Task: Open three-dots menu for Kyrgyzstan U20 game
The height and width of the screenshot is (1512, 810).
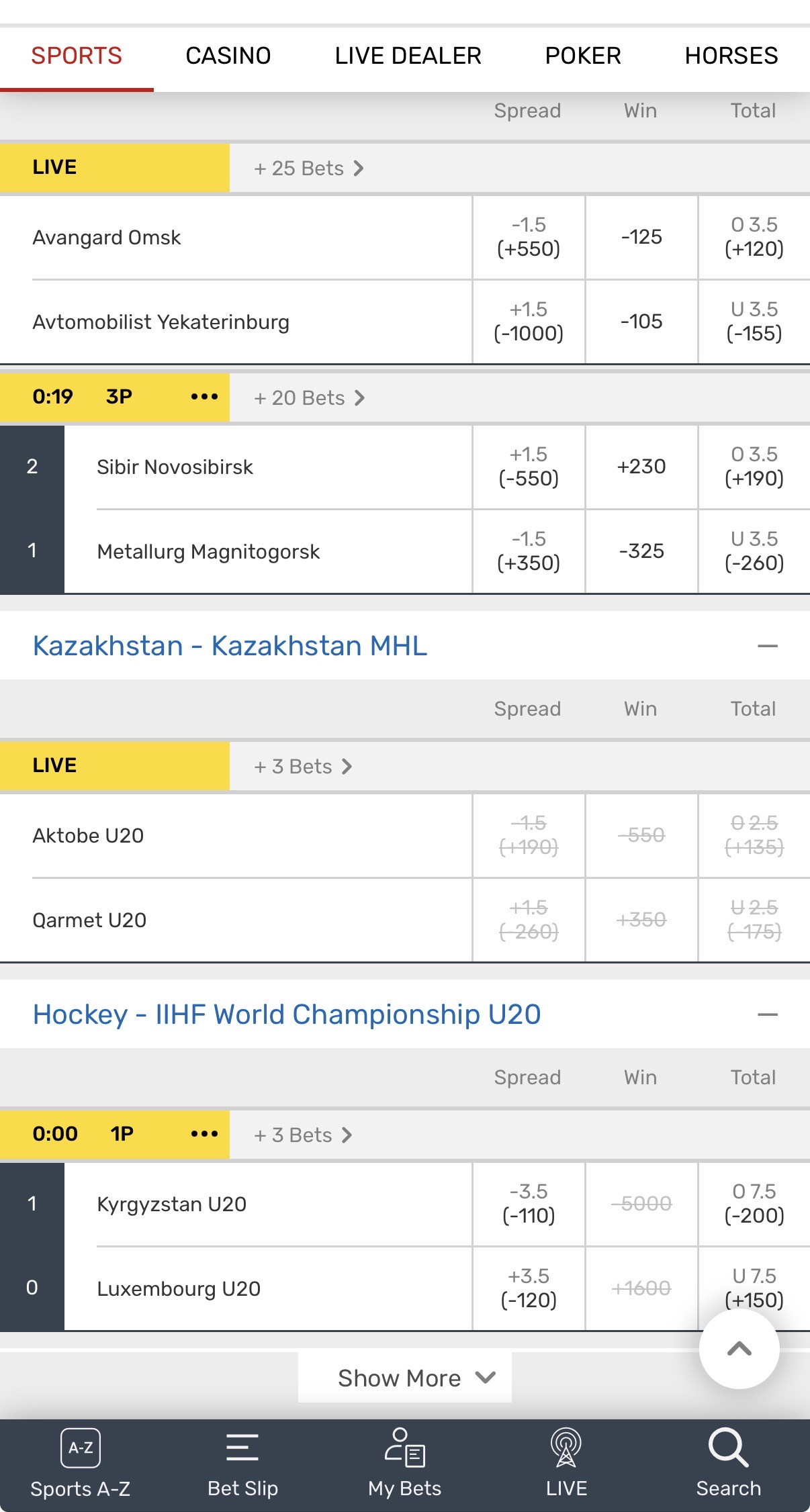Action: pos(204,1134)
